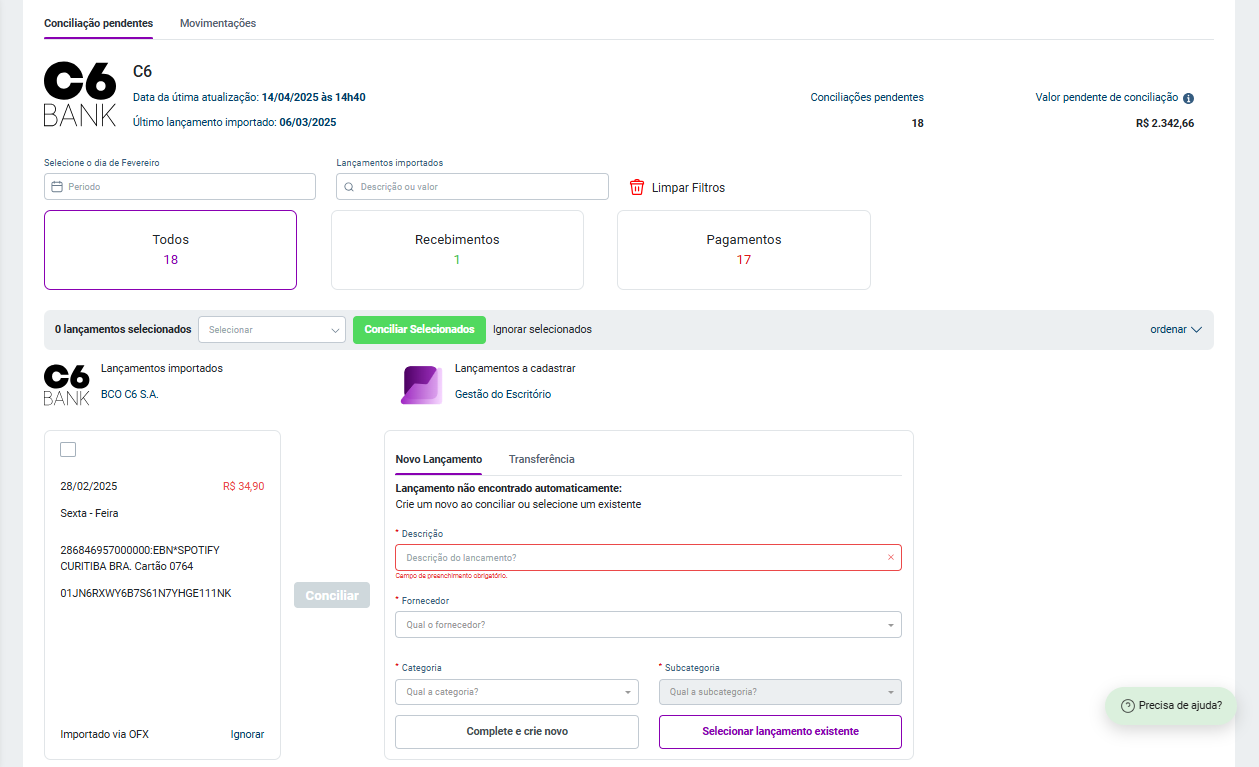
Task: Click Selecionar lançamento existente button
Action: [780, 732]
